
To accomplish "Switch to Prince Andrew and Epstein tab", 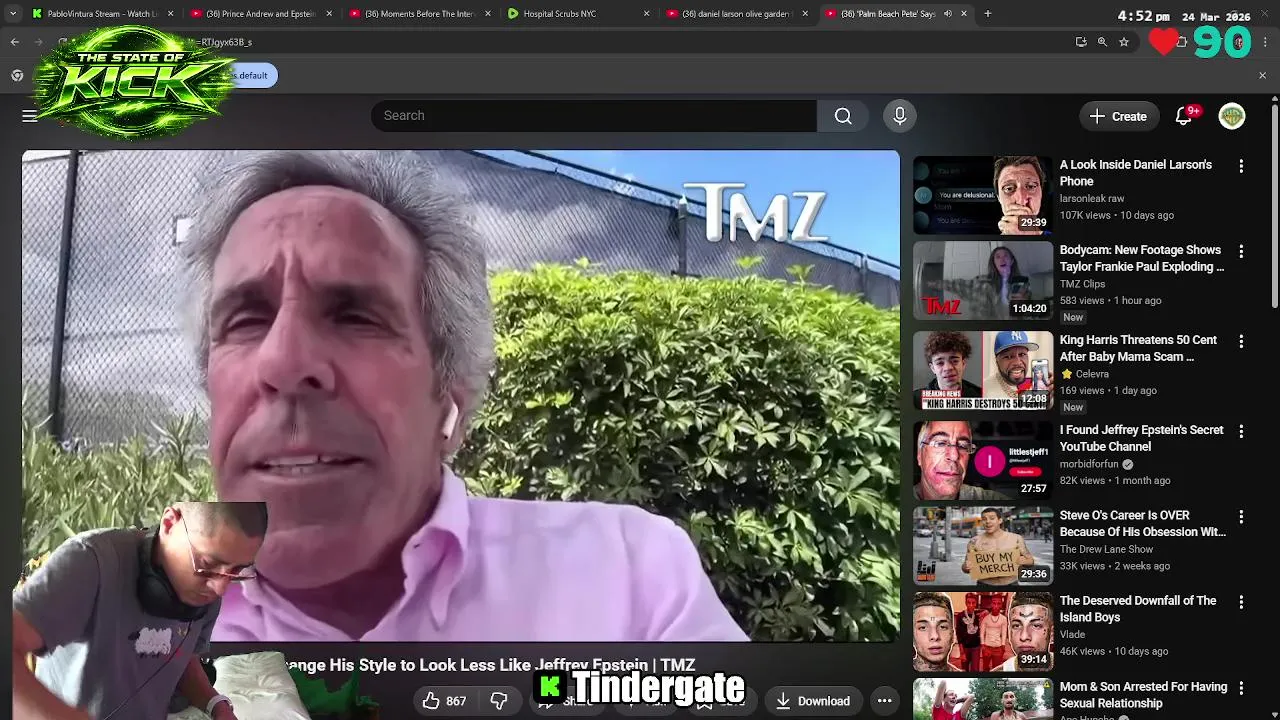I will (260, 14).
